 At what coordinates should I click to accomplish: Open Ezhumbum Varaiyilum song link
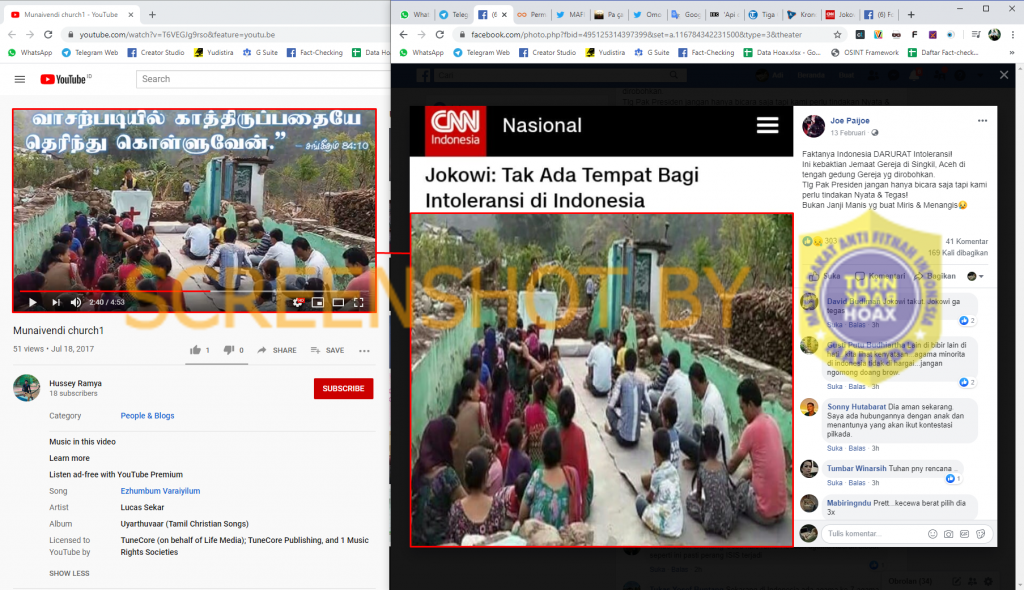coord(160,491)
